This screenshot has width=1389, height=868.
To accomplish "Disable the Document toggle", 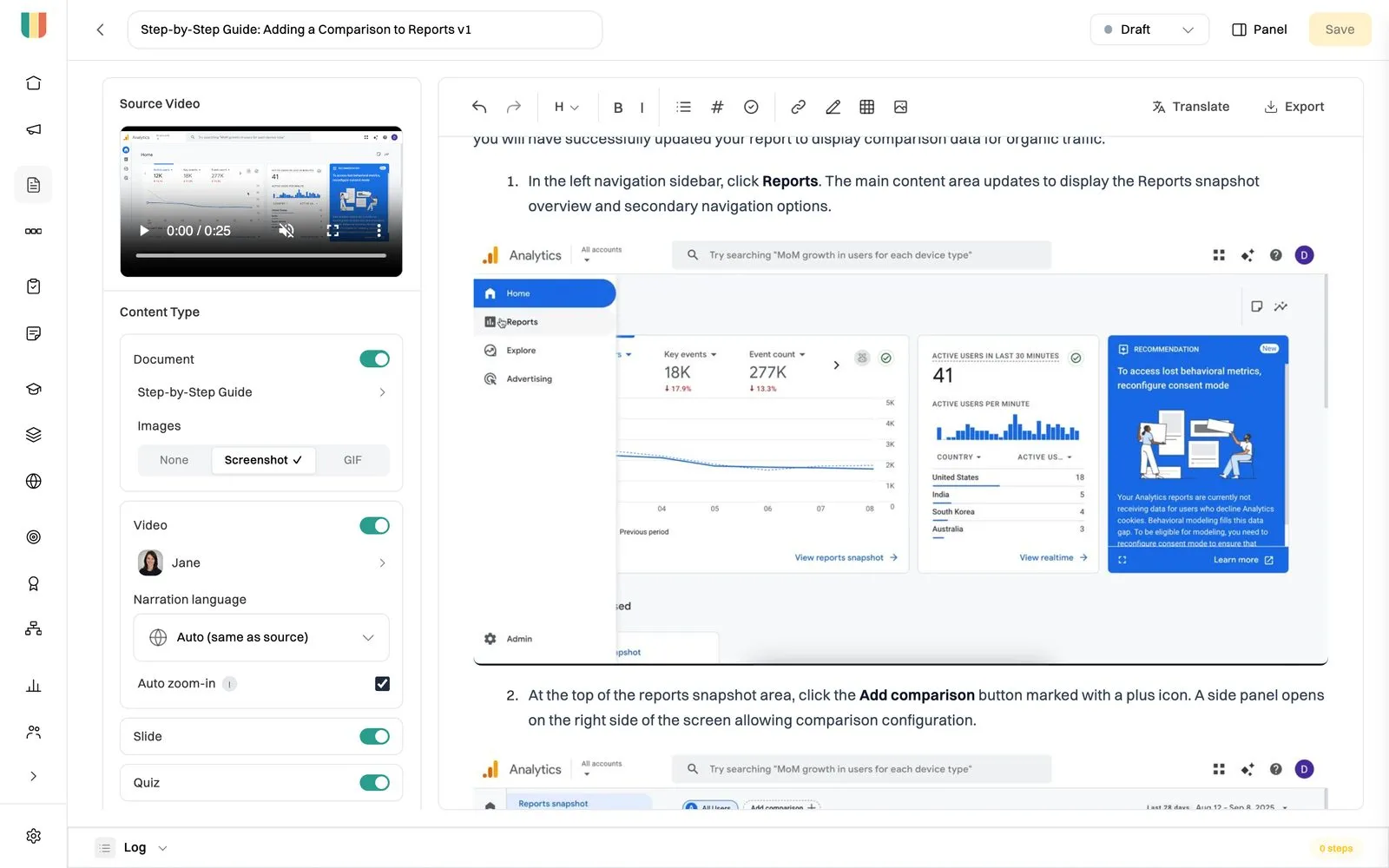I will [x=374, y=359].
